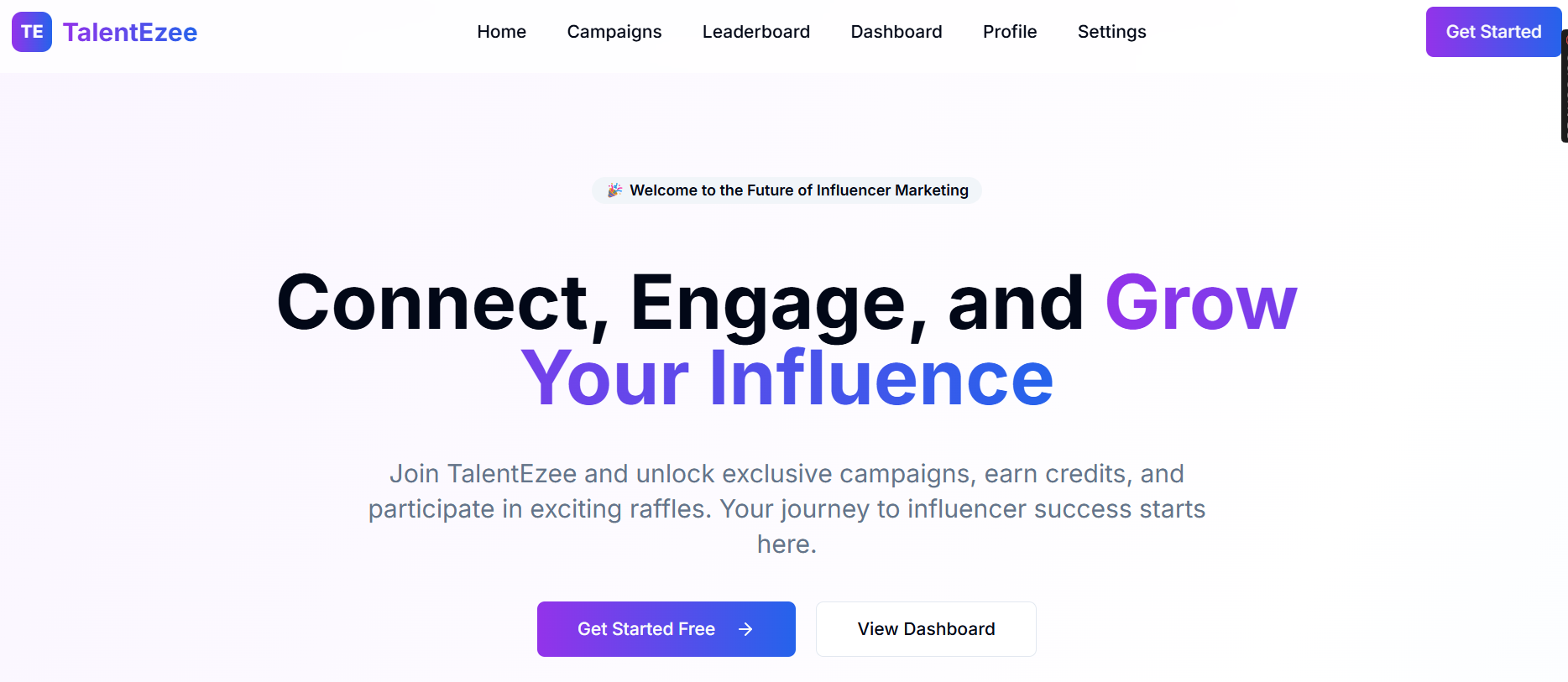This screenshot has height=682, width=1568.
Task: Click the word 'Connect' in the headline
Action: (433, 303)
